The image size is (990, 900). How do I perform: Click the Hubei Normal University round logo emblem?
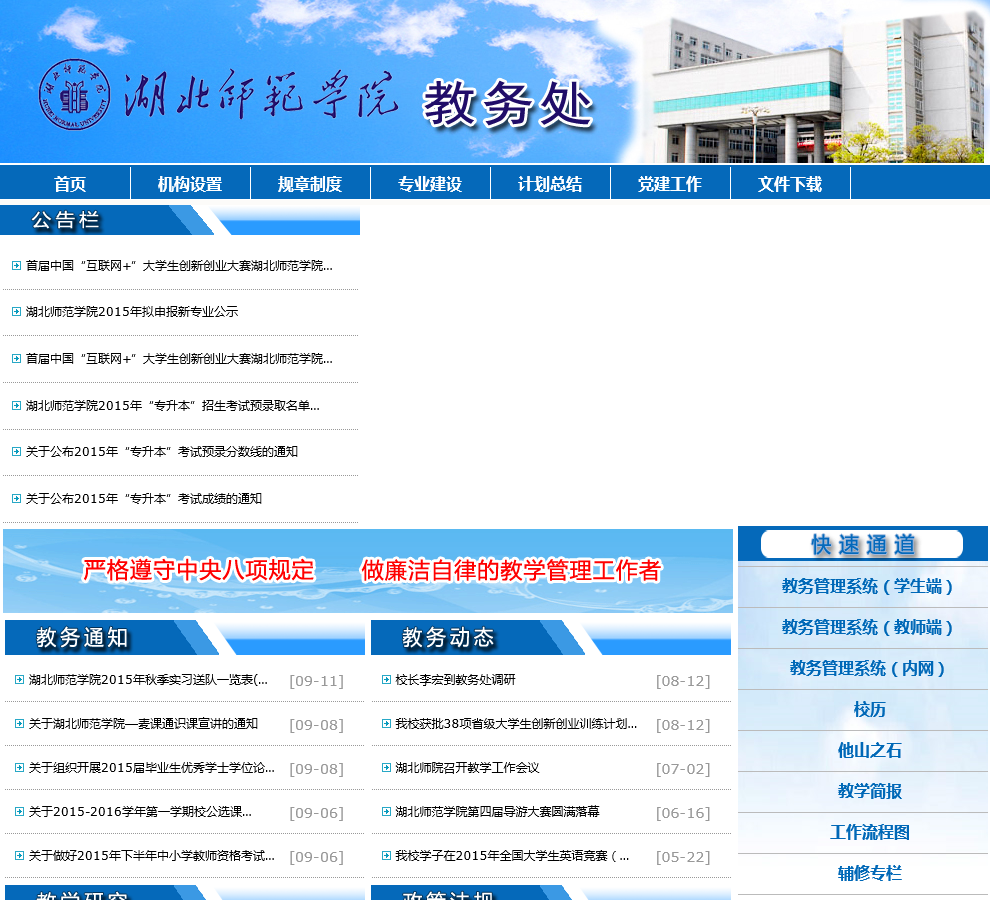(75, 95)
